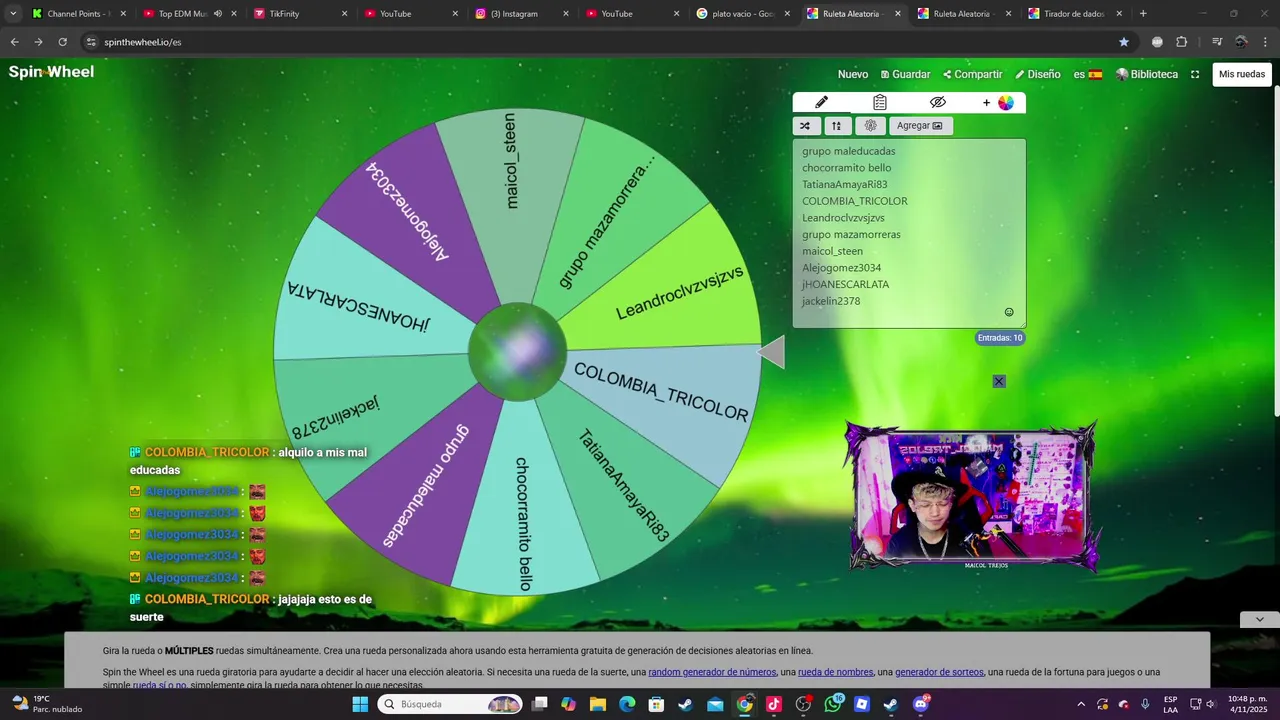The image size is (1280, 720).
Task: Follow the 'random generador de números' link
Action: point(712,672)
